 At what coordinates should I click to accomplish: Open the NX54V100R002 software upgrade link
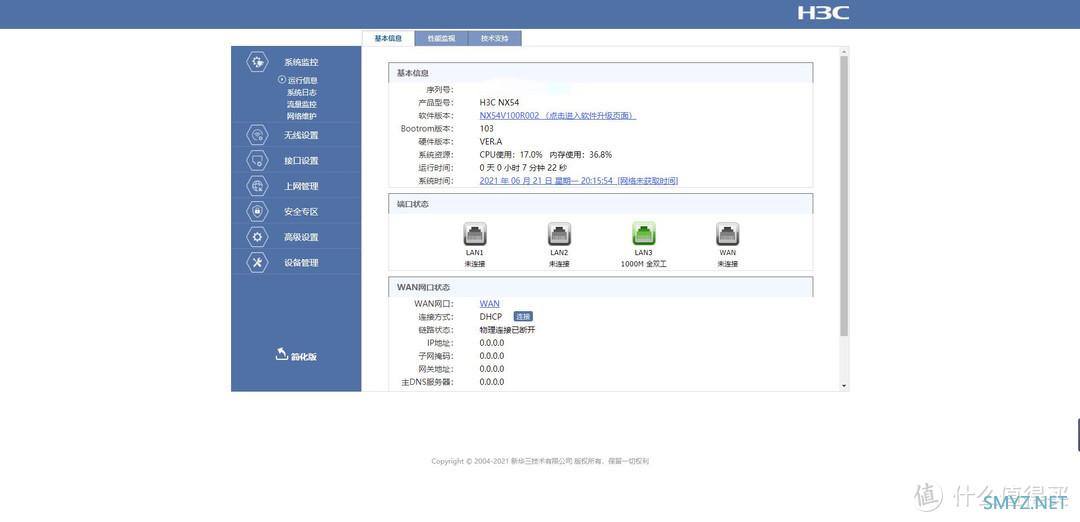pyautogui.click(x=557, y=116)
